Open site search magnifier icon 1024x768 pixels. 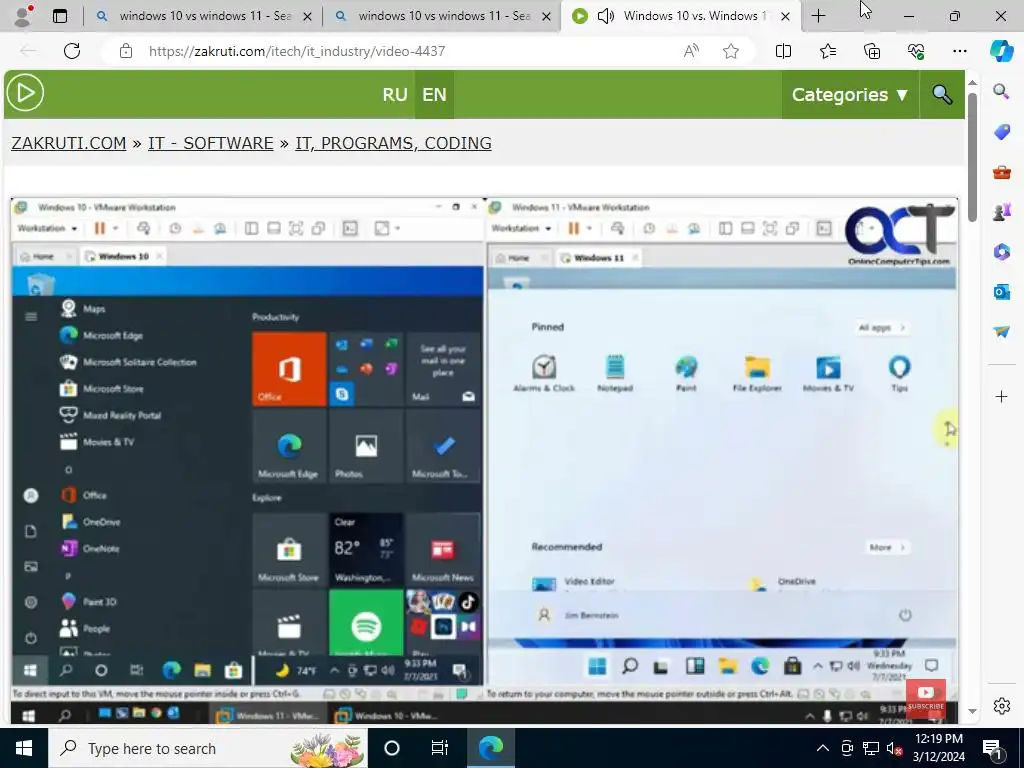pyautogui.click(x=942, y=95)
